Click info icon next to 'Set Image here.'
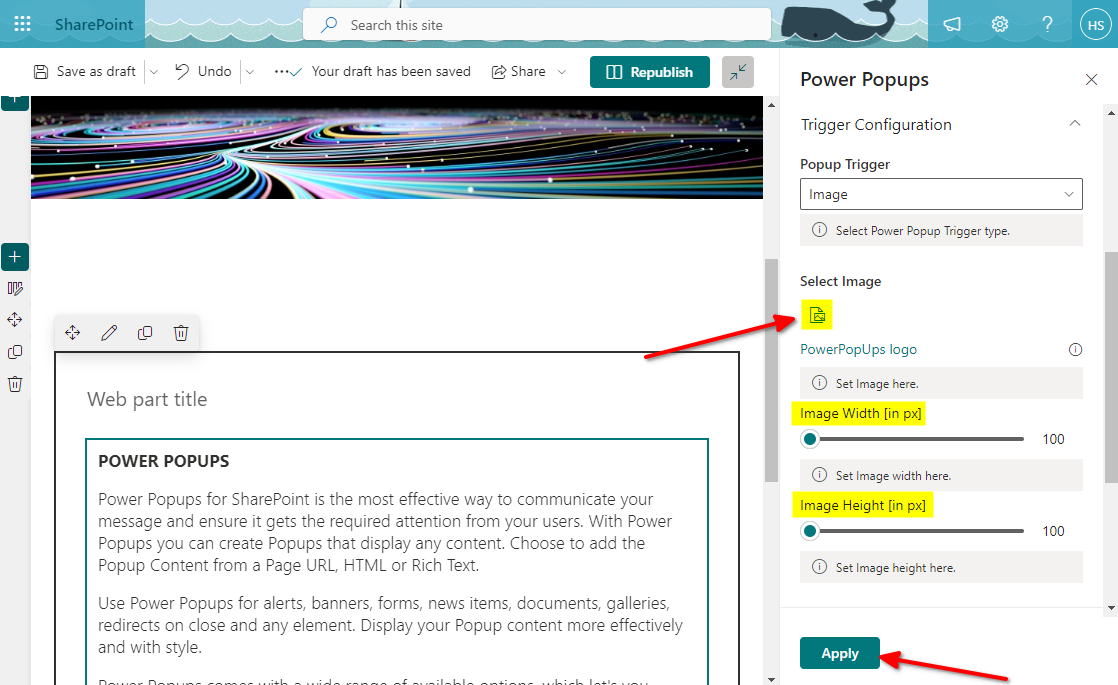 (820, 383)
